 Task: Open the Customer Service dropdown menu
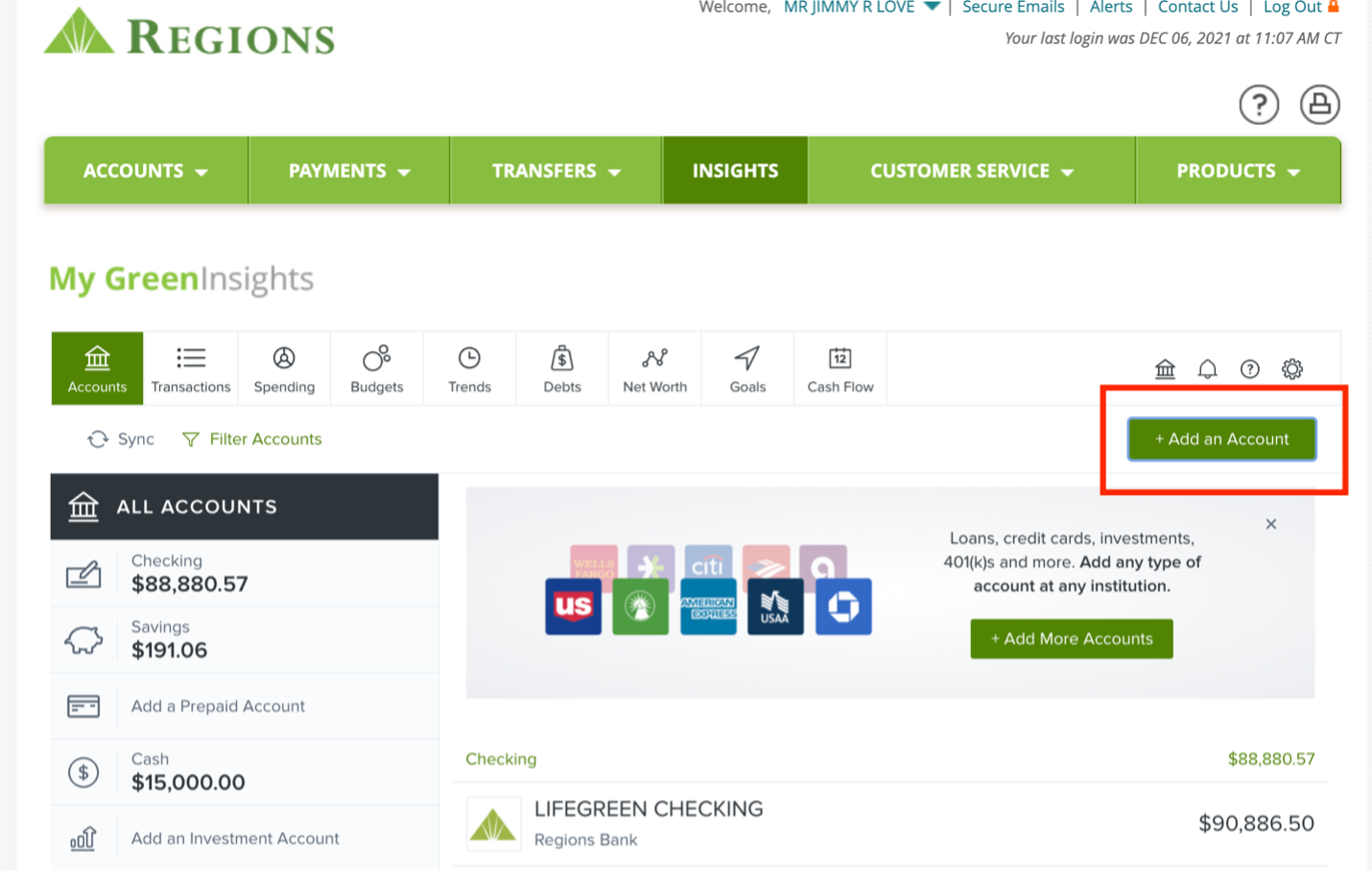click(x=972, y=171)
